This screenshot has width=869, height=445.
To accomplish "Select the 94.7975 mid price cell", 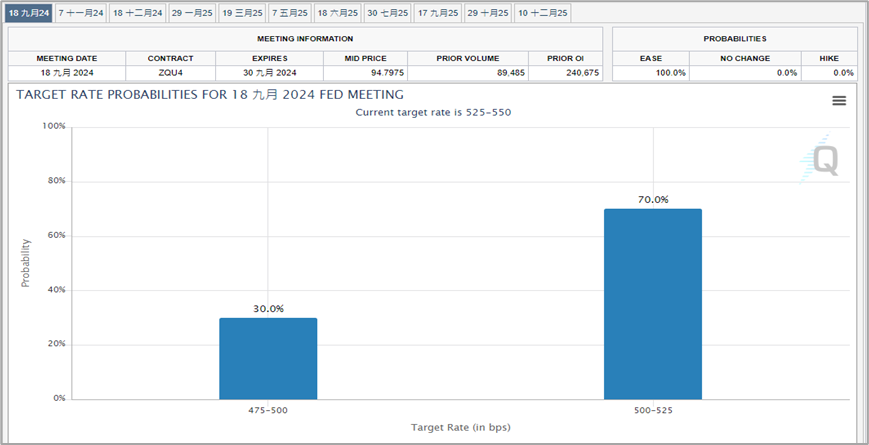I will [x=366, y=73].
